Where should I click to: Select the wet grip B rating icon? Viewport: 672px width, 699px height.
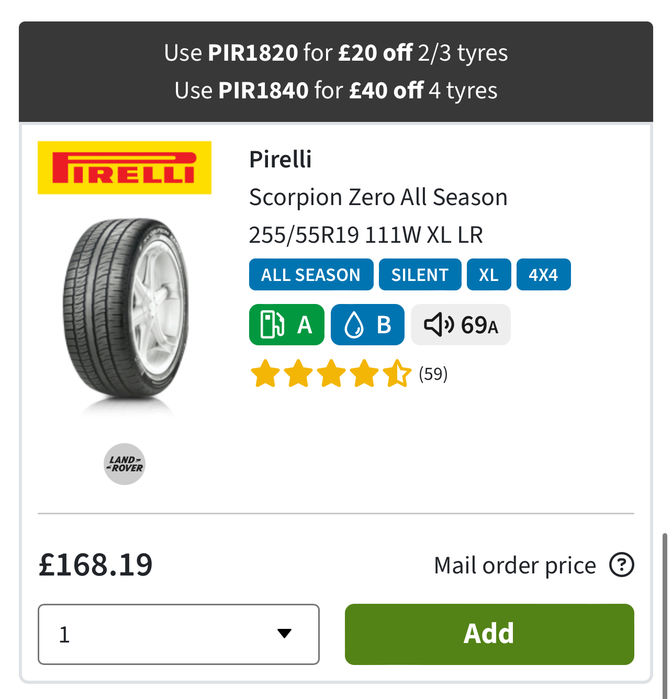coord(367,325)
